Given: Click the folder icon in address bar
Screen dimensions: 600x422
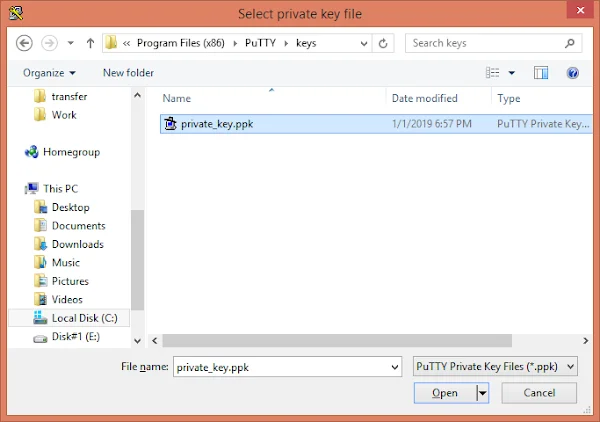Looking at the screenshot, I should tap(111, 43).
